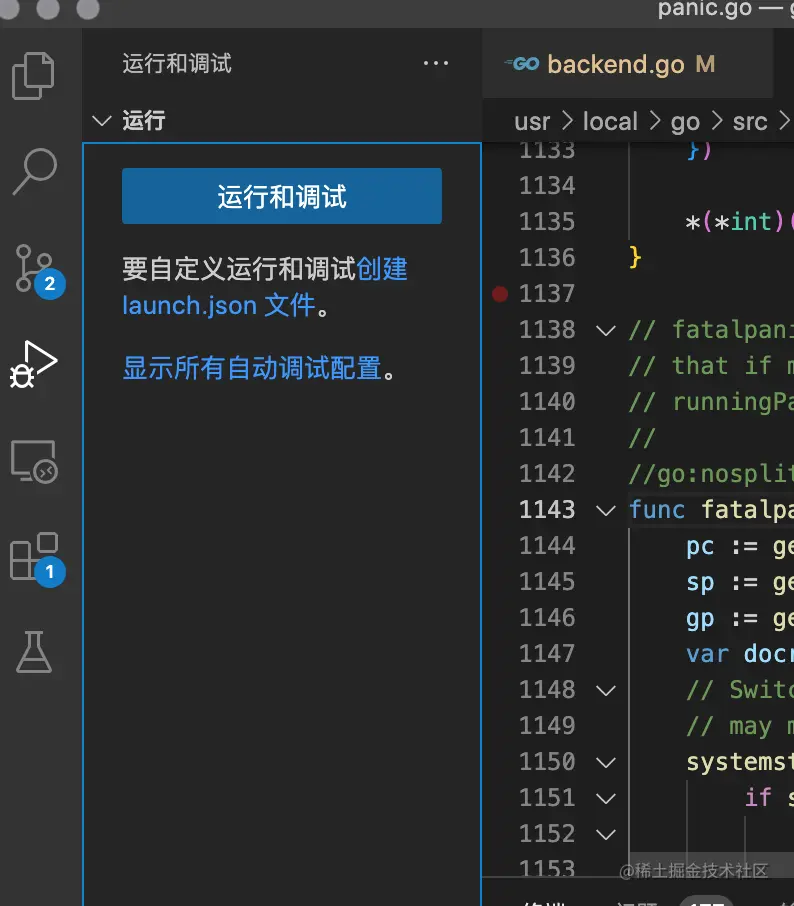Open the Explorer files view
The height and width of the screenshot is (906, 794).
coord(33,76)
